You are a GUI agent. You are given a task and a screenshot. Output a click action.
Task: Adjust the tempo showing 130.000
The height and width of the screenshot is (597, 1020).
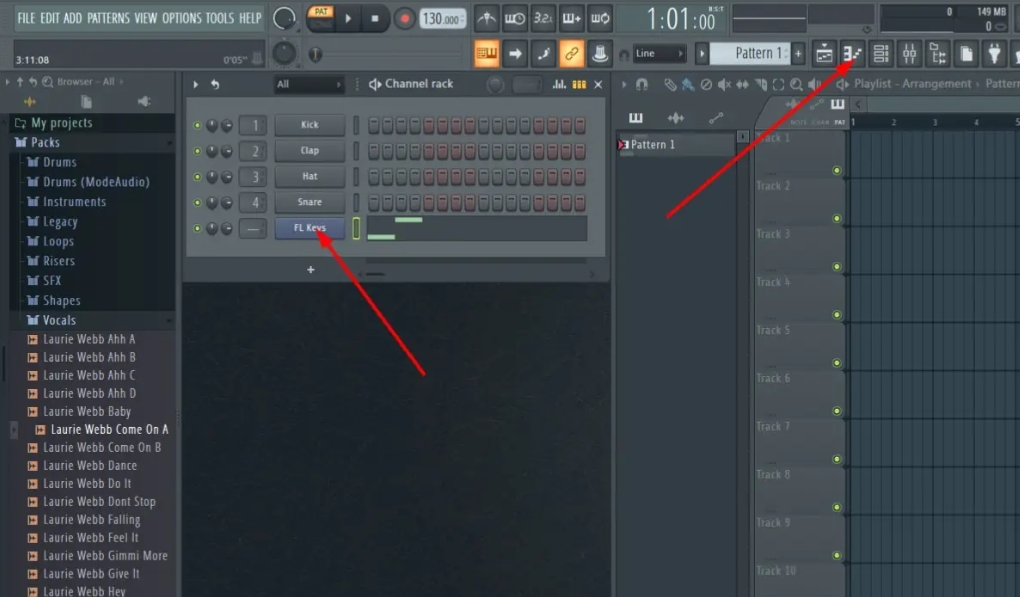[444, 17]
